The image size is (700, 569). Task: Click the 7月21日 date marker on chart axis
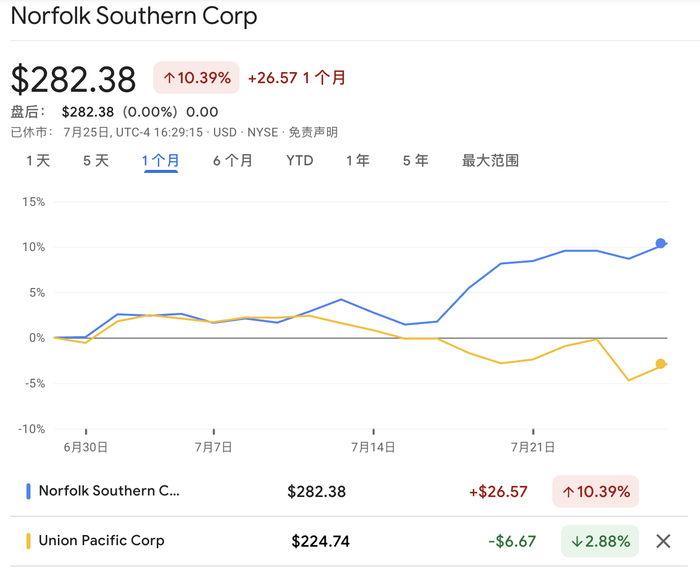point(533,447)
